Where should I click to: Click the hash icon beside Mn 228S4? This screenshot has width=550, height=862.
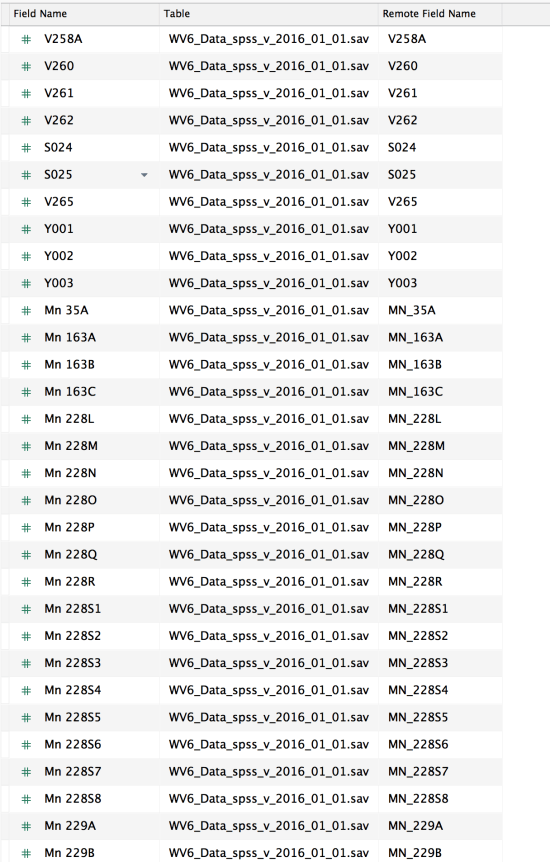coord(26,690)
